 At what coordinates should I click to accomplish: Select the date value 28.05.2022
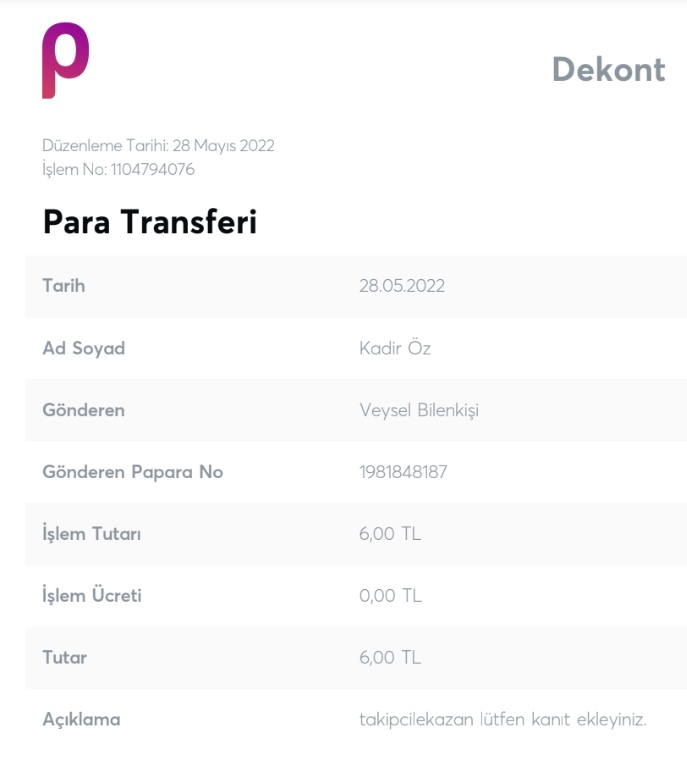pos(402,286)
